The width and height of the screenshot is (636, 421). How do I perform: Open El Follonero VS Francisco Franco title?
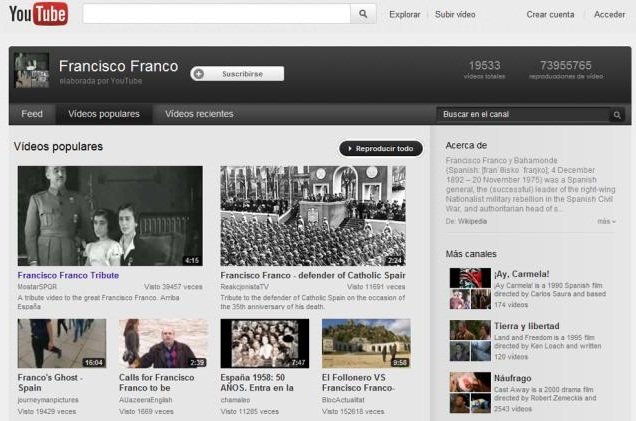click(x=358, y=382)
